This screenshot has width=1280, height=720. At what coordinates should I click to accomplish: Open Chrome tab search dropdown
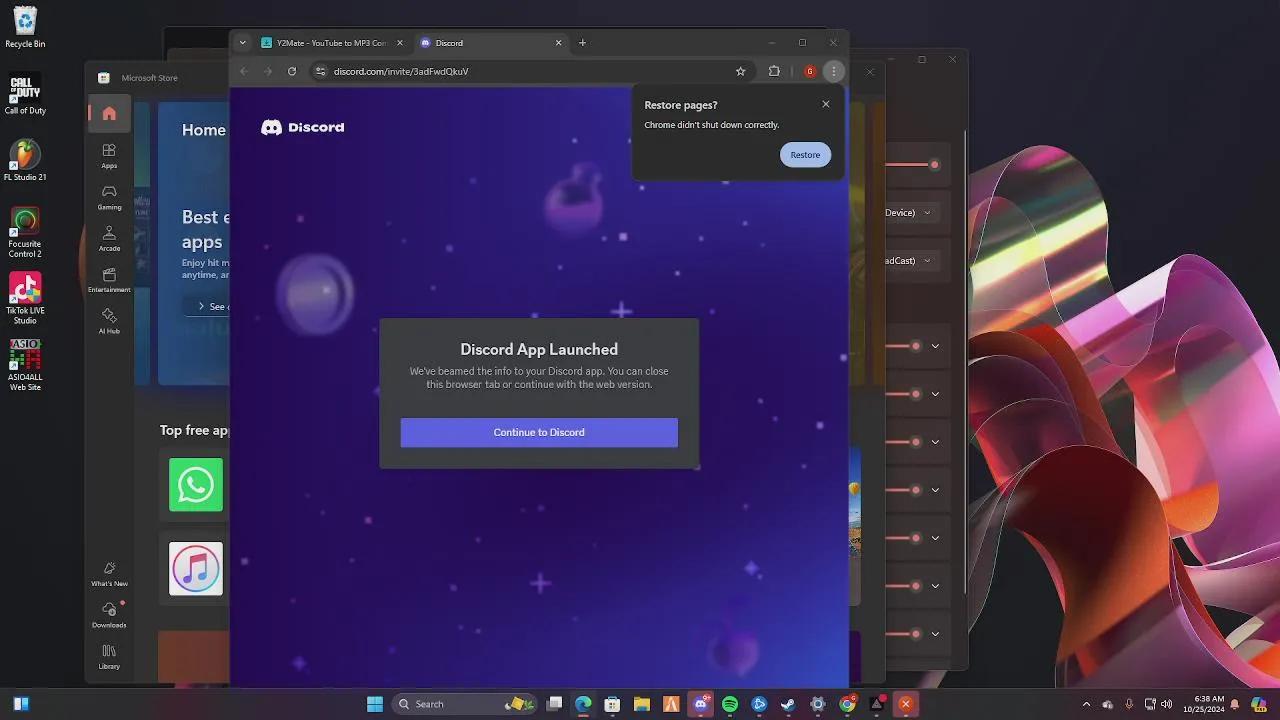242,43
